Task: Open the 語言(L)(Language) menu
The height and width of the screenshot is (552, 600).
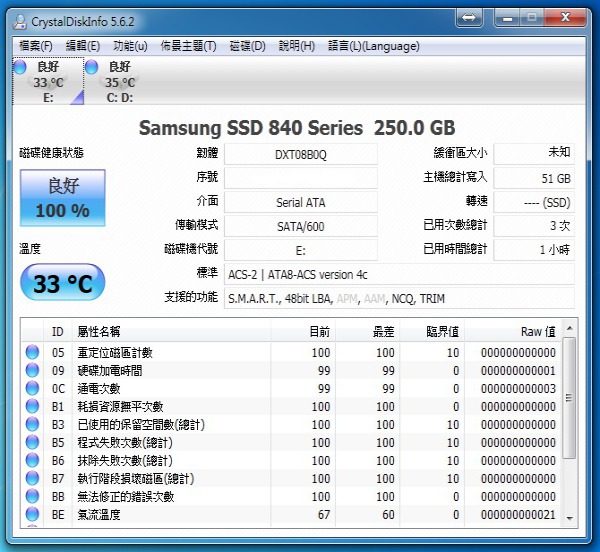Action: click(373, 46)
